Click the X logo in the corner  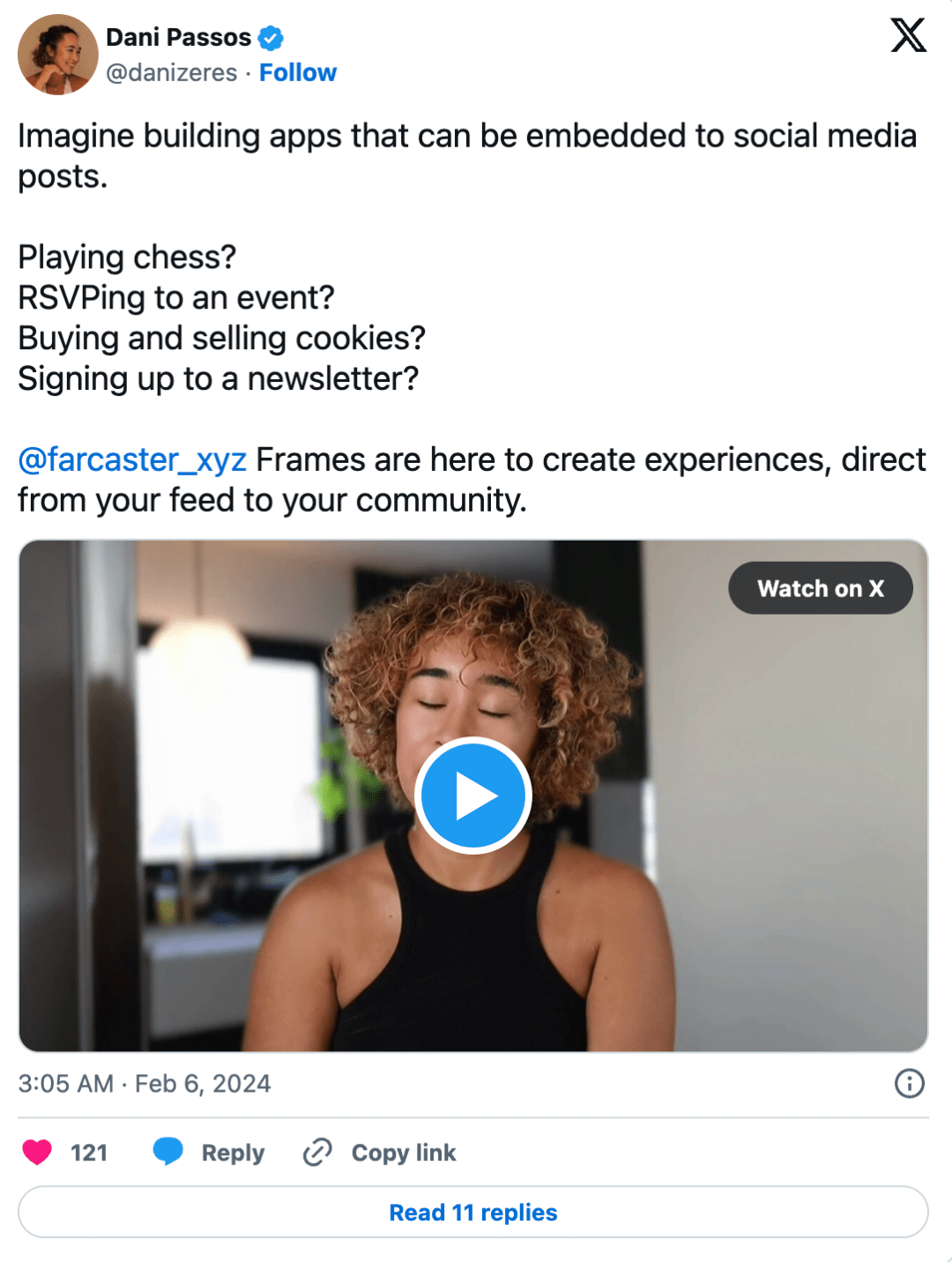[x=908, y=36]
